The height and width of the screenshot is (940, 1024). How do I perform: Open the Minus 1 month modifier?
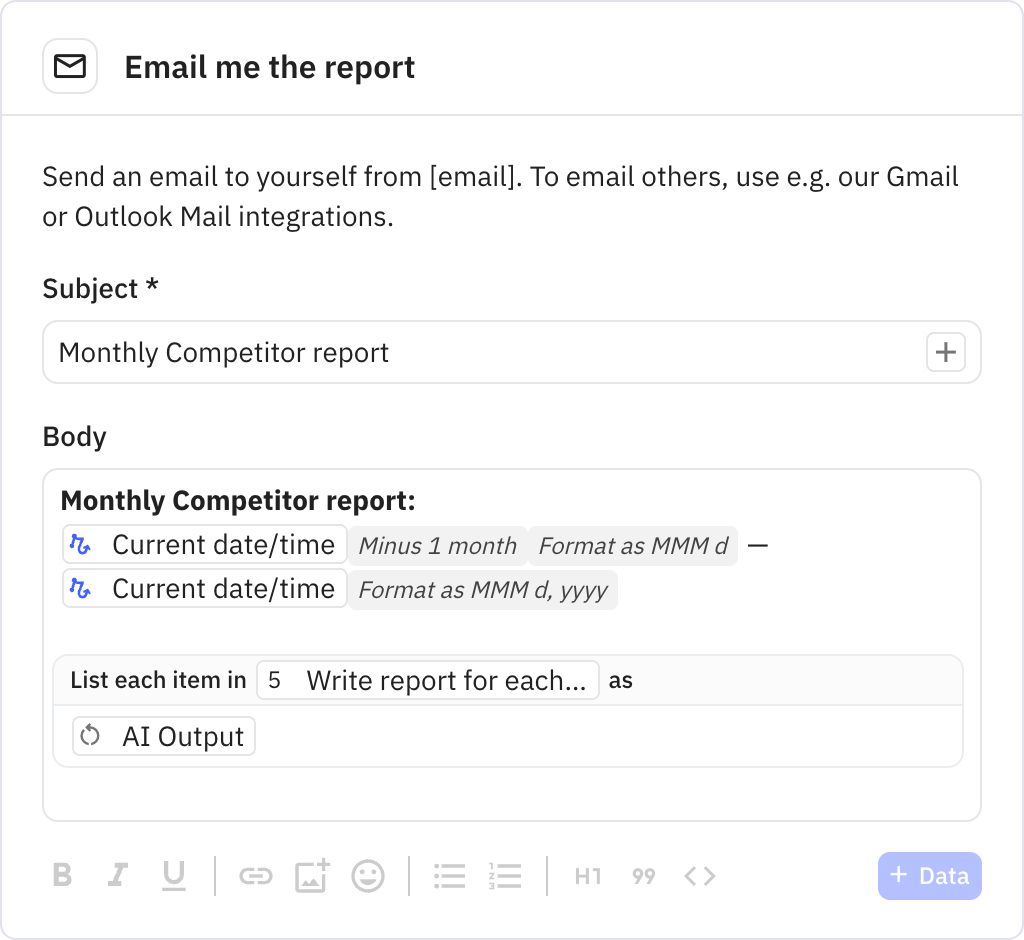438,545
